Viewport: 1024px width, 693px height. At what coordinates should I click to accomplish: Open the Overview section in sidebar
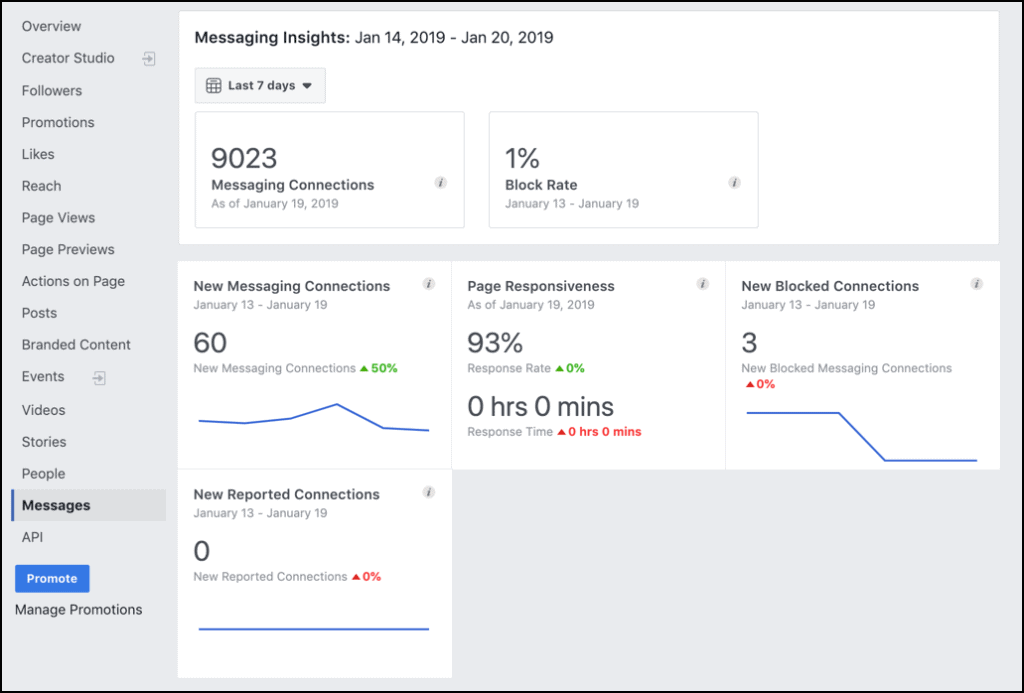[52, 26]
